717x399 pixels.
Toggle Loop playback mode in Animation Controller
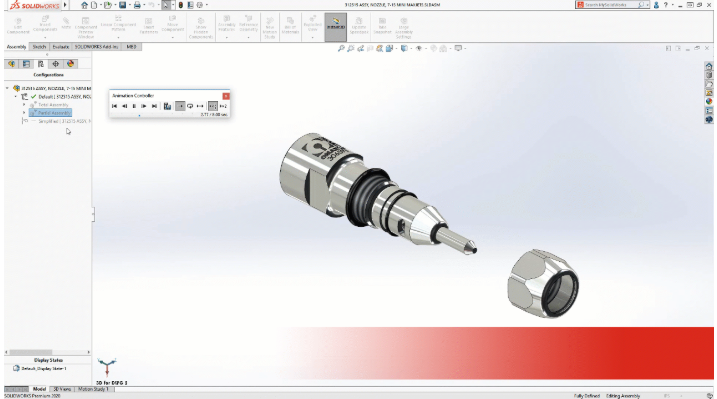coord(190,106)
